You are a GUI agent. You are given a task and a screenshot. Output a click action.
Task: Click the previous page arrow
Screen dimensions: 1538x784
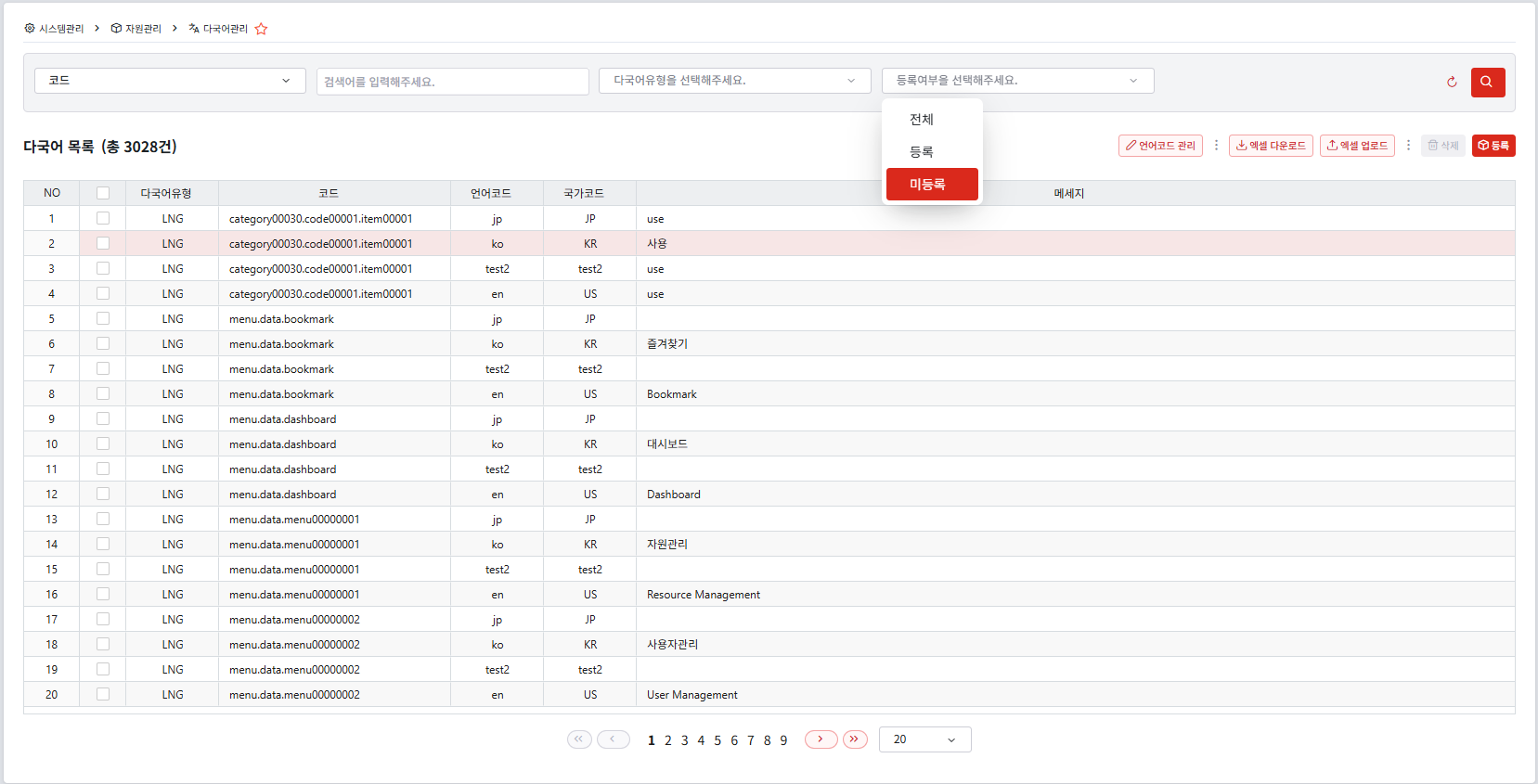(613, 739)
